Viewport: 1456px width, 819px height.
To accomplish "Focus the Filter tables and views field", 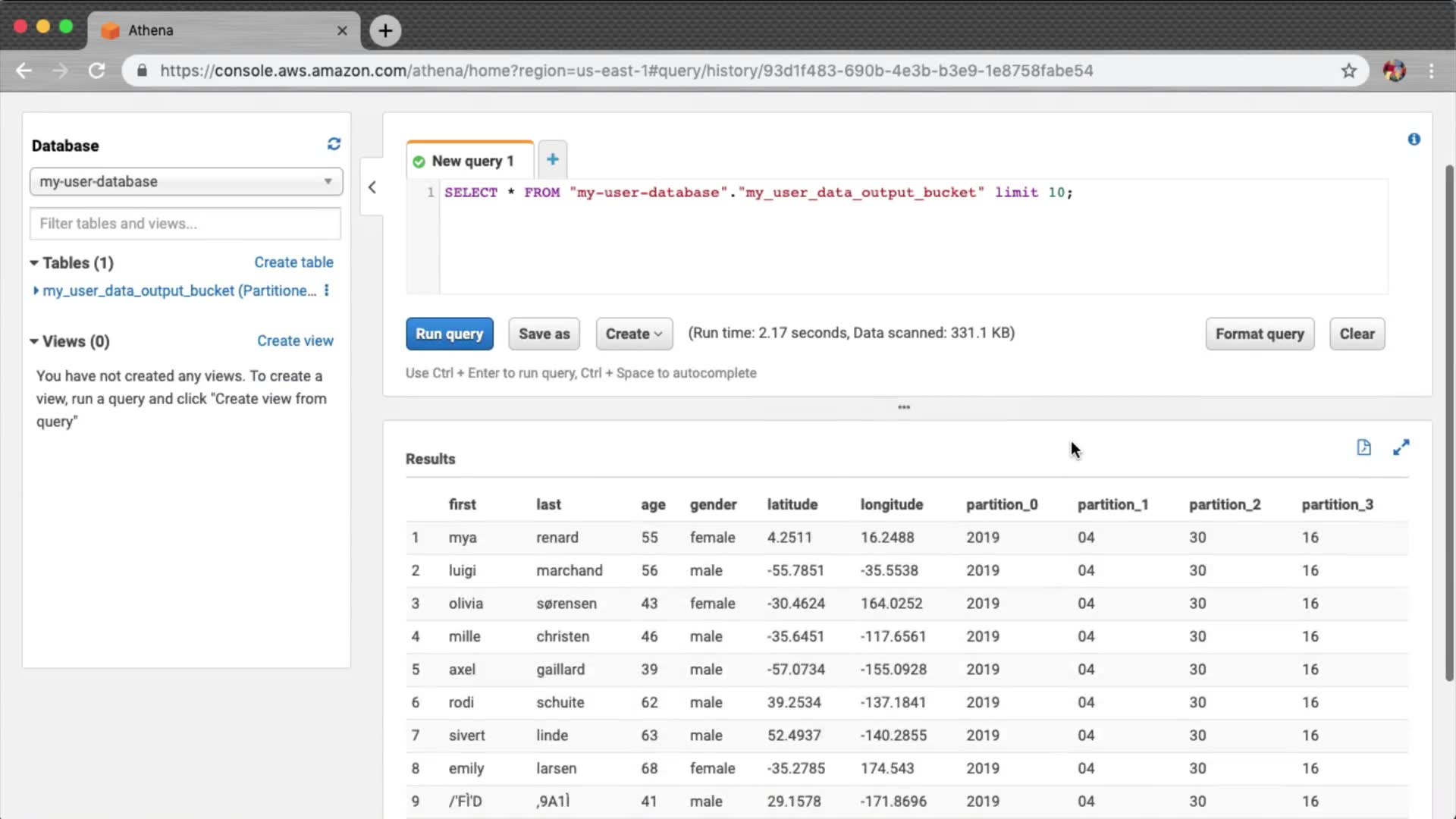I will 186,224.
